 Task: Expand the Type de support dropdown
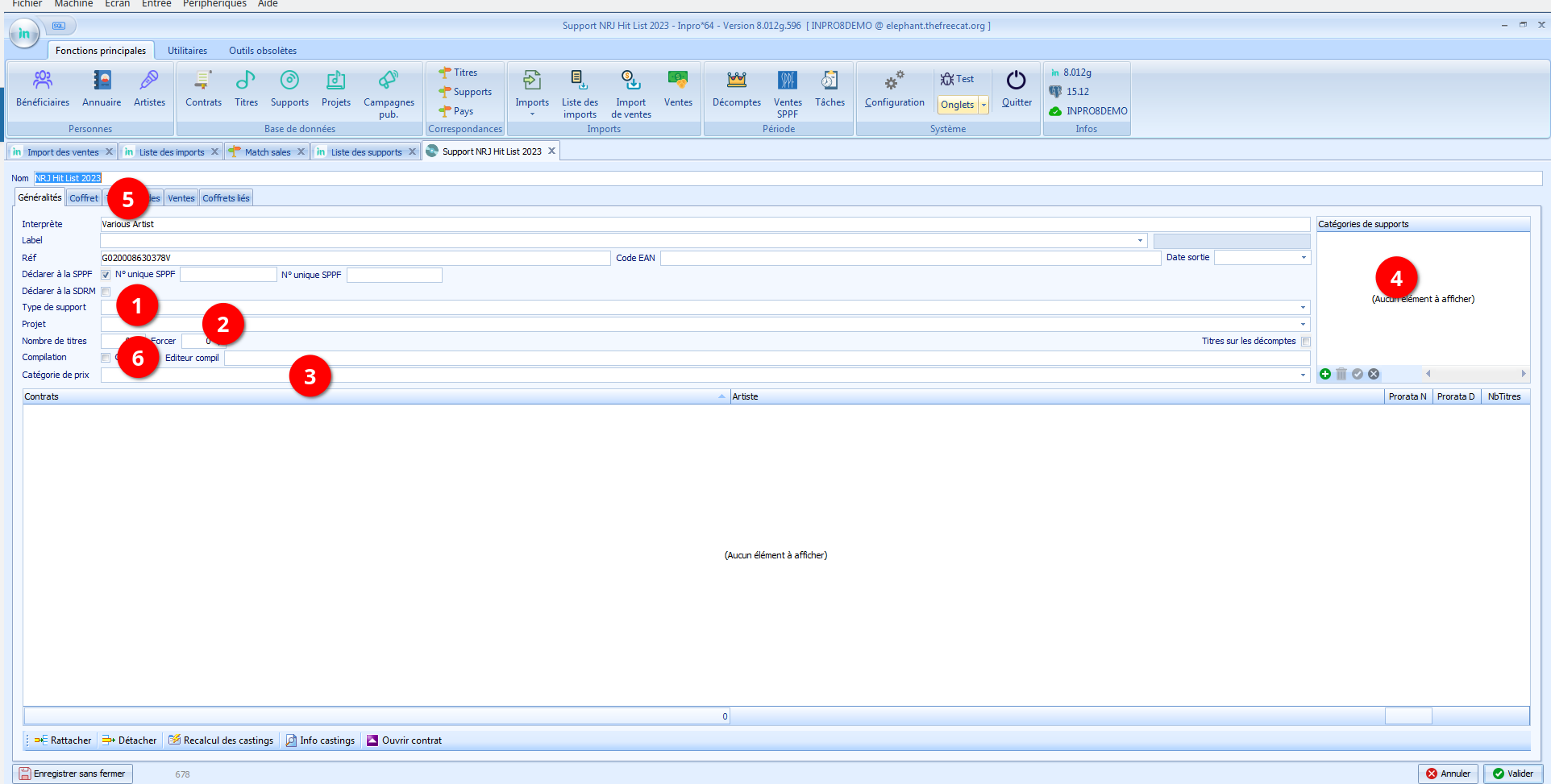[1302, 308]
